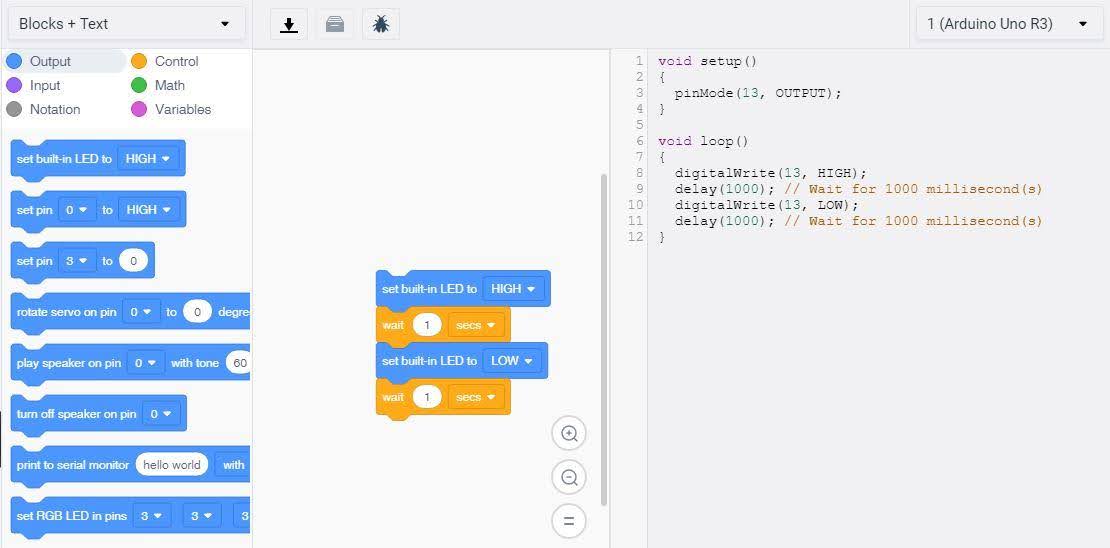
Task: Start the debugger bug icon
Action: coord(381,24)
